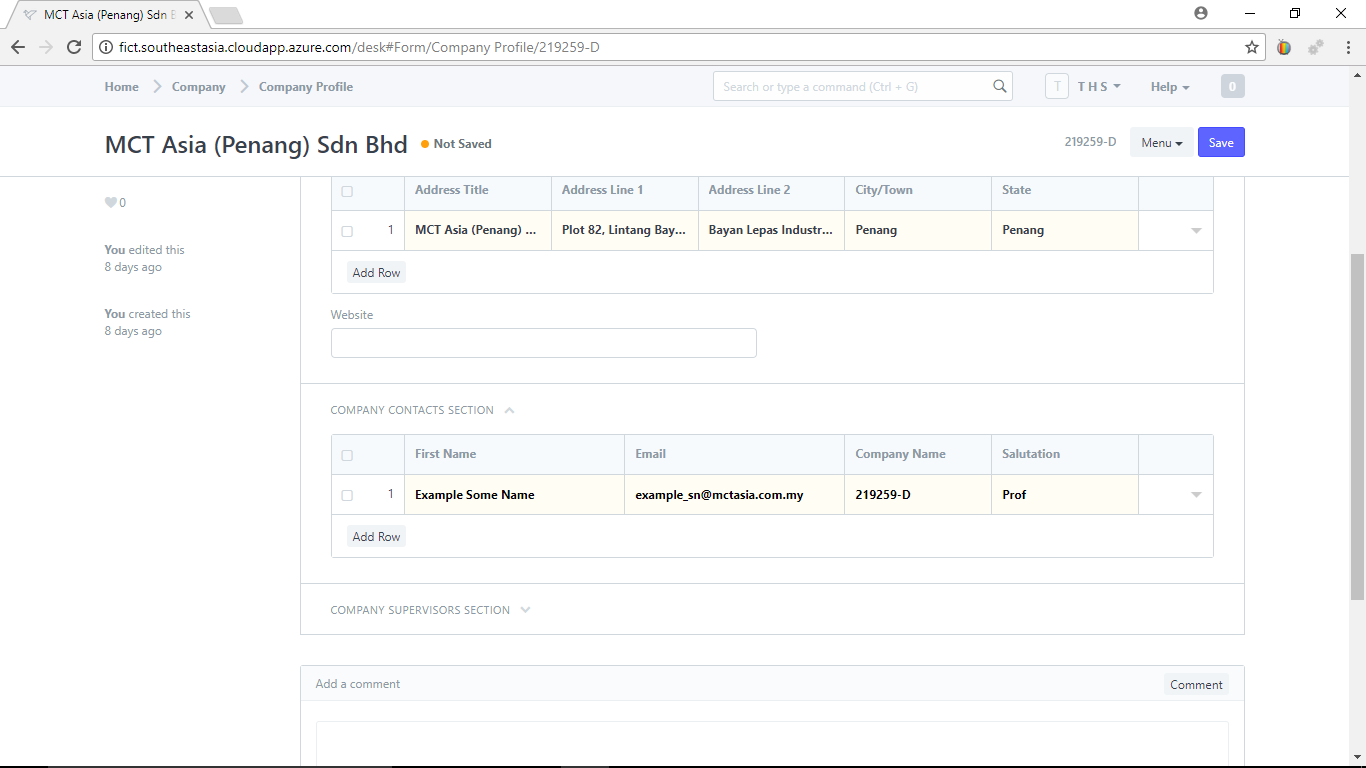Click the colorful extension icon in the toolbar
This screenshot has width=1366, height=768.
tap(1284, 47)
